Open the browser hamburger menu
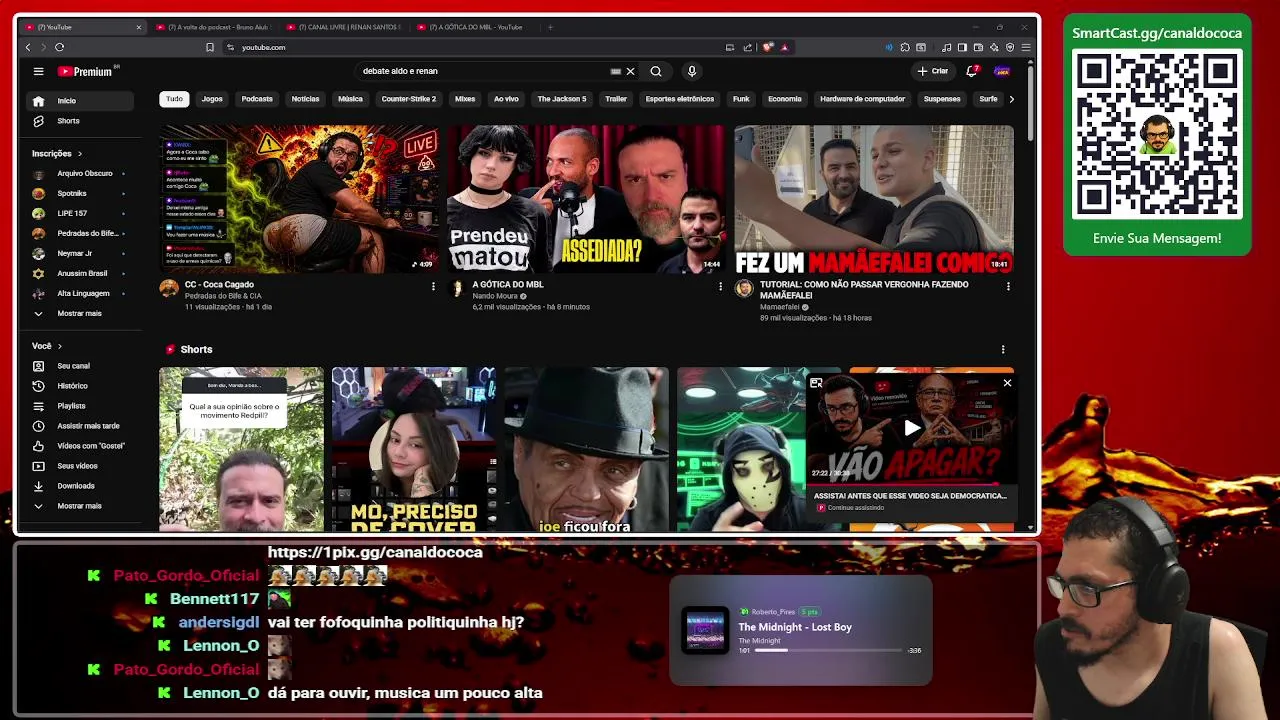The height and width of the screenshot is (720, 1280). pos(1026,47)
